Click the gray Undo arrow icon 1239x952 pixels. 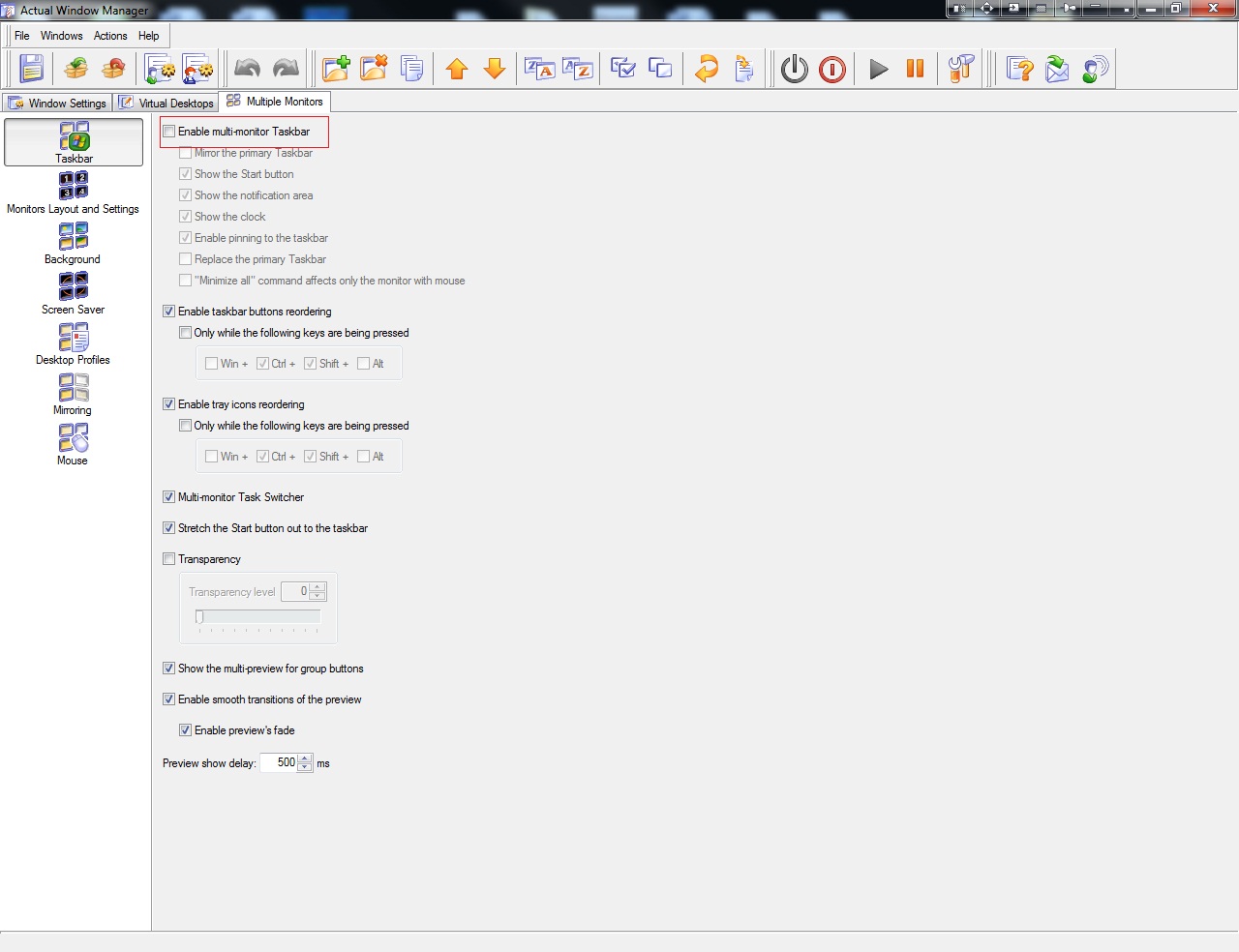[x=248, y=68]
